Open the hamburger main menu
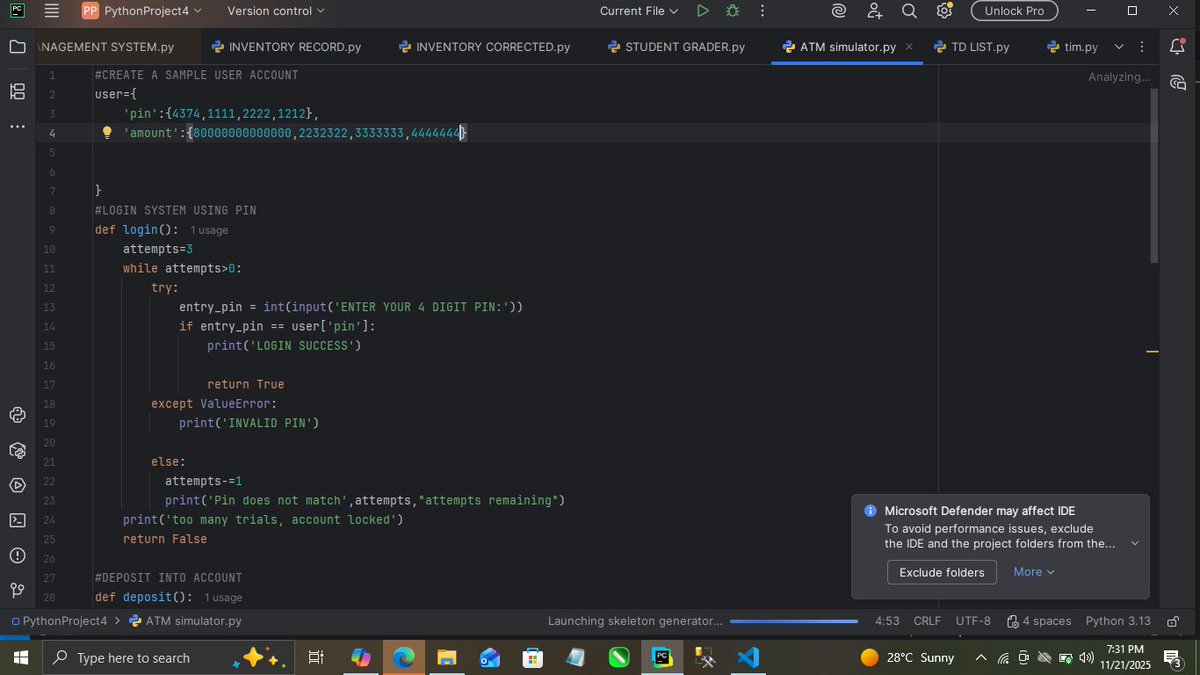 (50, 11)
